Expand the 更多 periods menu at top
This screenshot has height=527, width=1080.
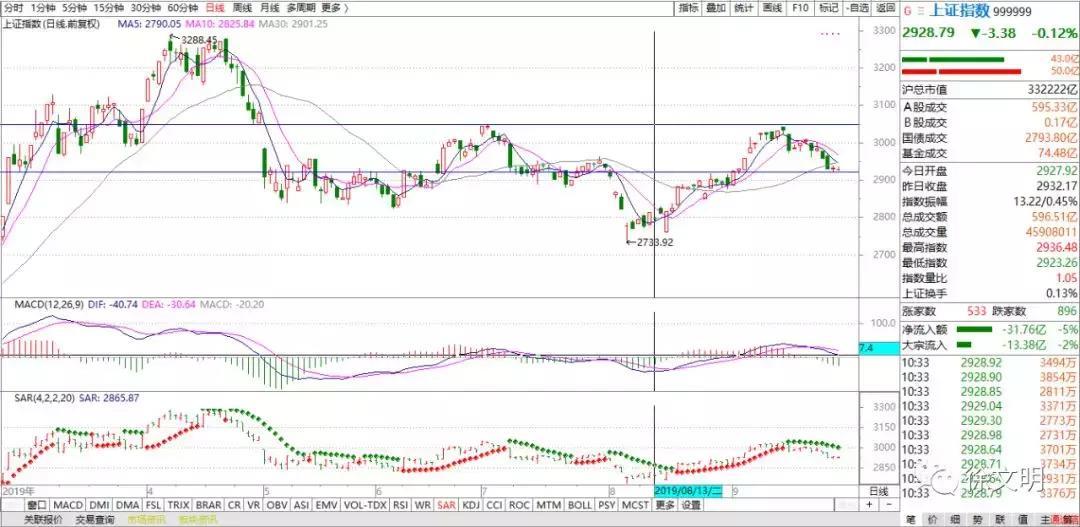331,7
